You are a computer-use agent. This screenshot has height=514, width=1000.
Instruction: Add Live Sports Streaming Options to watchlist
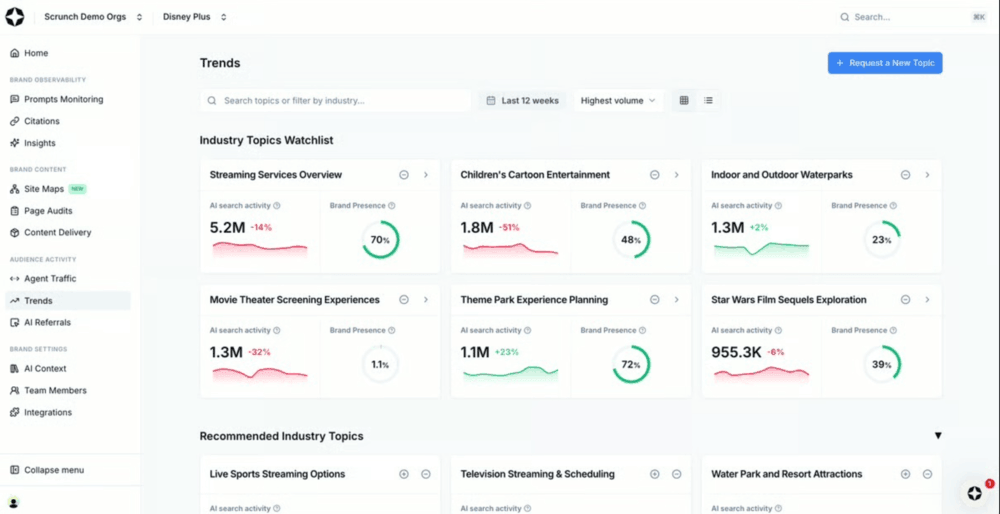click(404, 474)
